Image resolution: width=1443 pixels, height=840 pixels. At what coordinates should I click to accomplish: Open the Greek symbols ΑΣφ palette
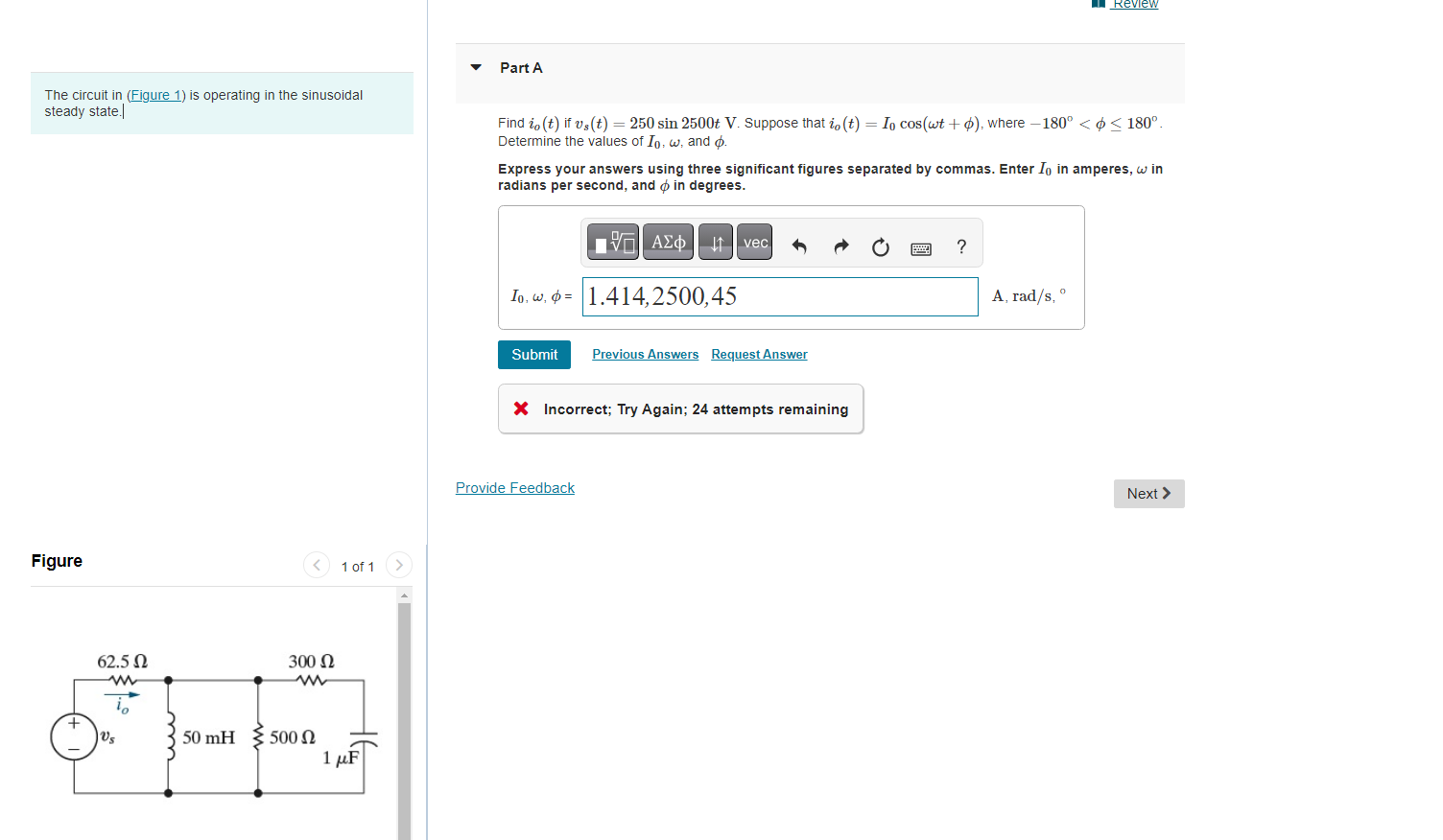[668, 242]
